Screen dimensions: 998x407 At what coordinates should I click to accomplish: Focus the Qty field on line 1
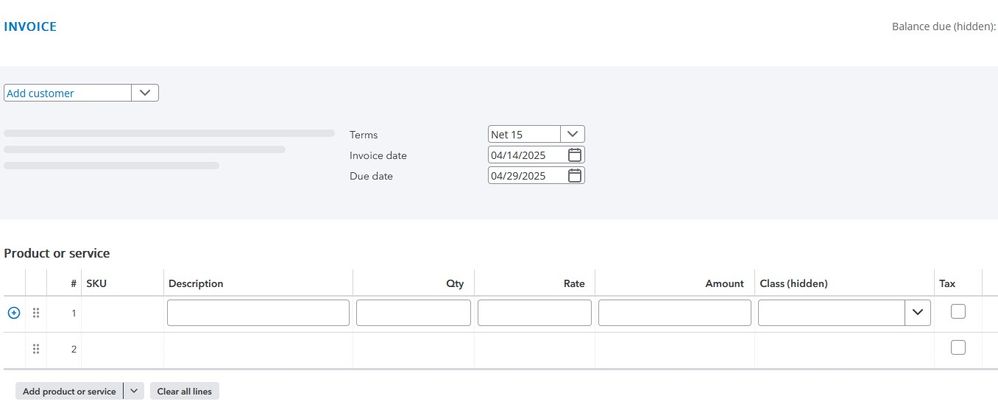pyautogui.click(x=413, y=313)
